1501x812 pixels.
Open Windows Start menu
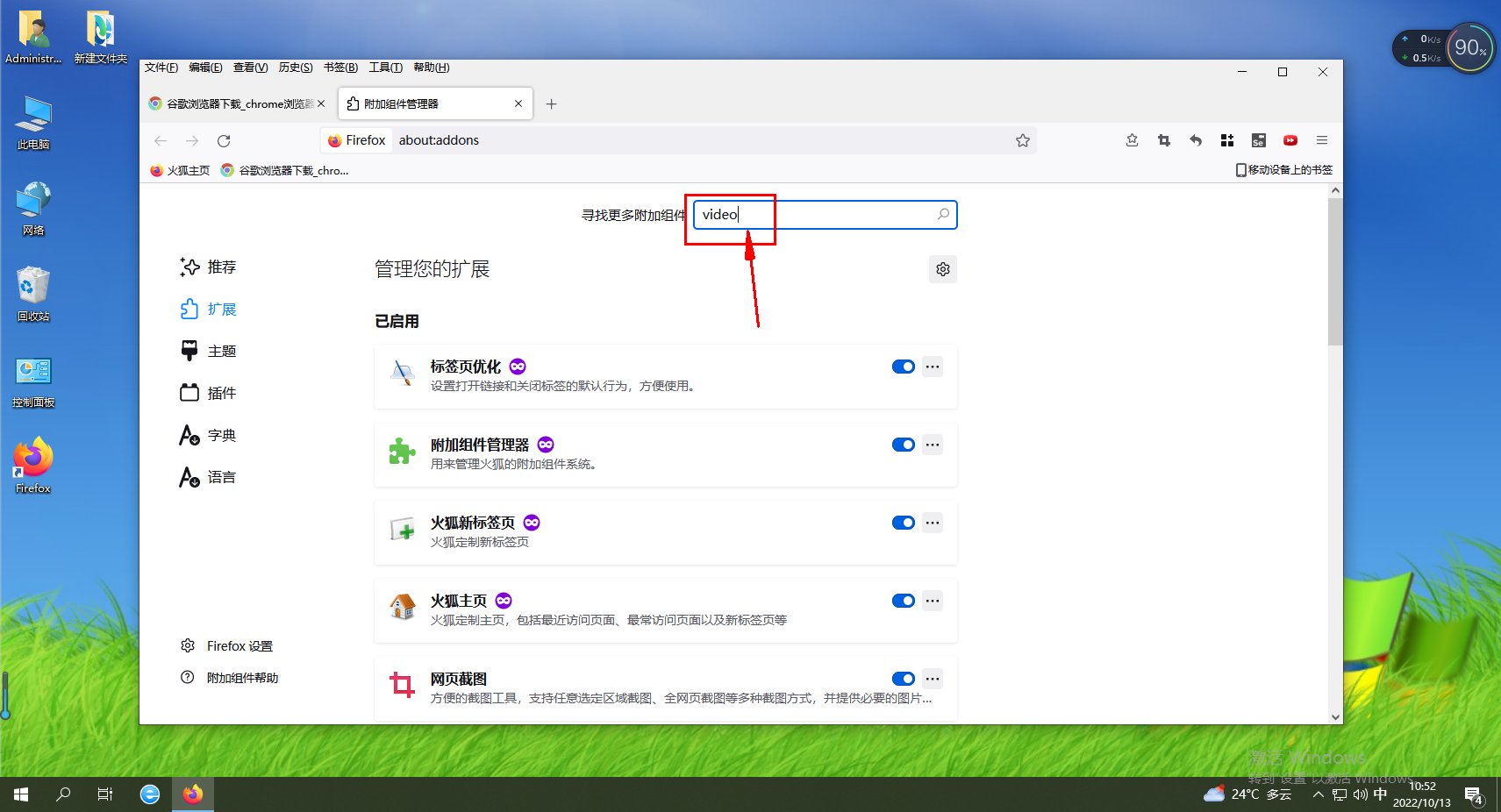21,794
